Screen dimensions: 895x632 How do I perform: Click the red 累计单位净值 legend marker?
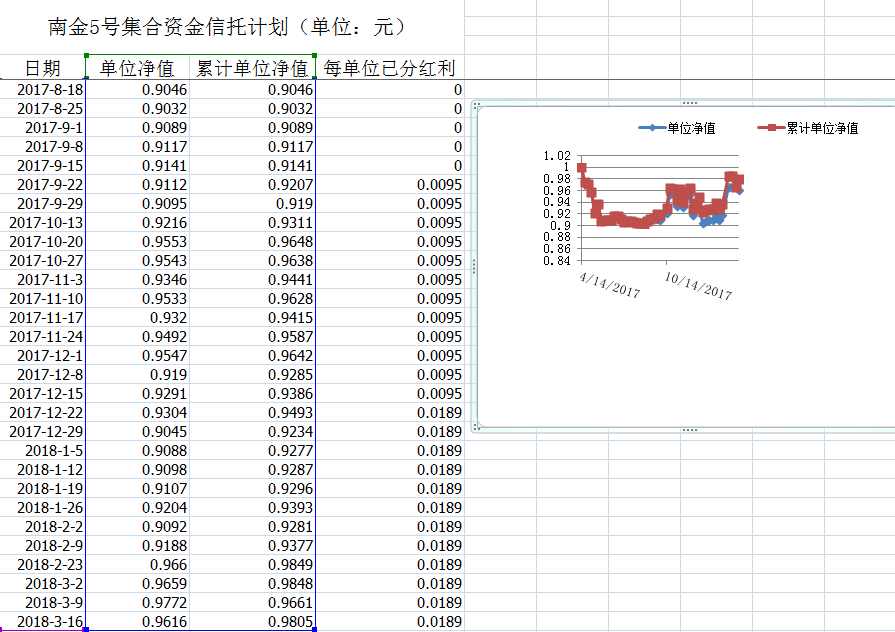[770, 128]
